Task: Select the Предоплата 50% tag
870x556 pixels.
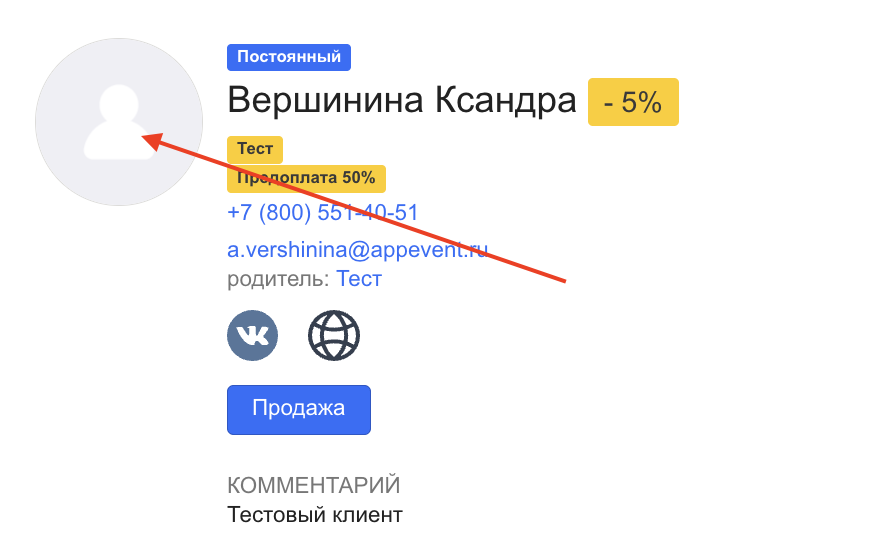Action: [306, 179]
